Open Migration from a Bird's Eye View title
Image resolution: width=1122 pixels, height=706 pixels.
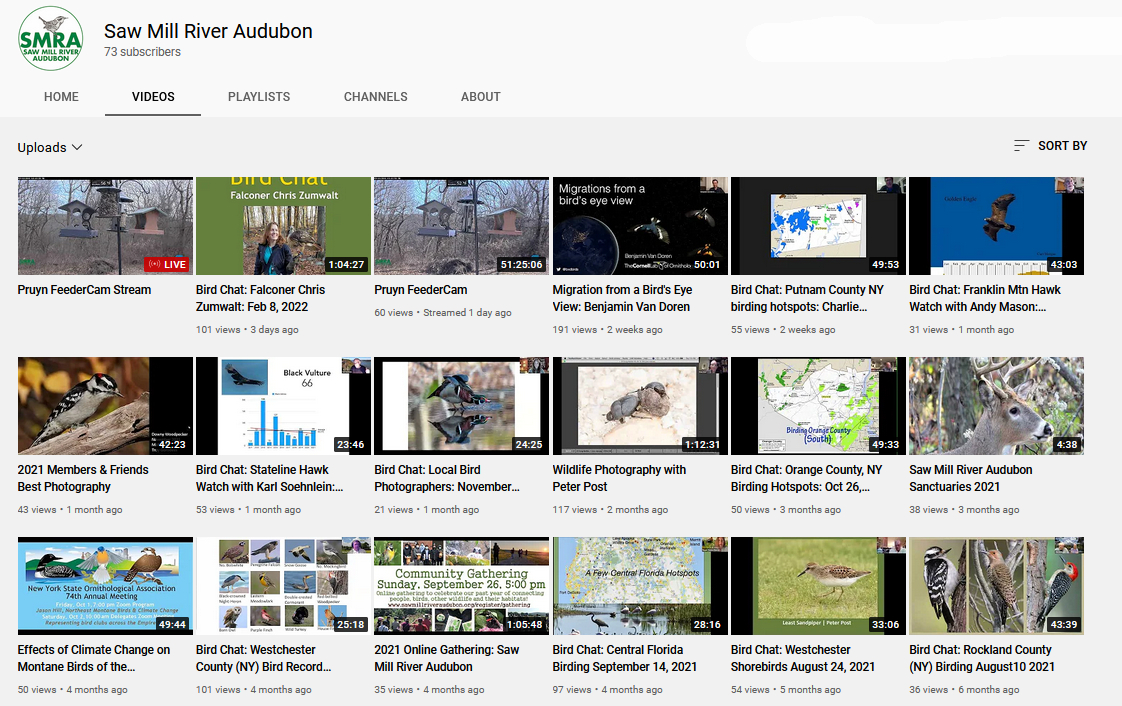point(623,298)
